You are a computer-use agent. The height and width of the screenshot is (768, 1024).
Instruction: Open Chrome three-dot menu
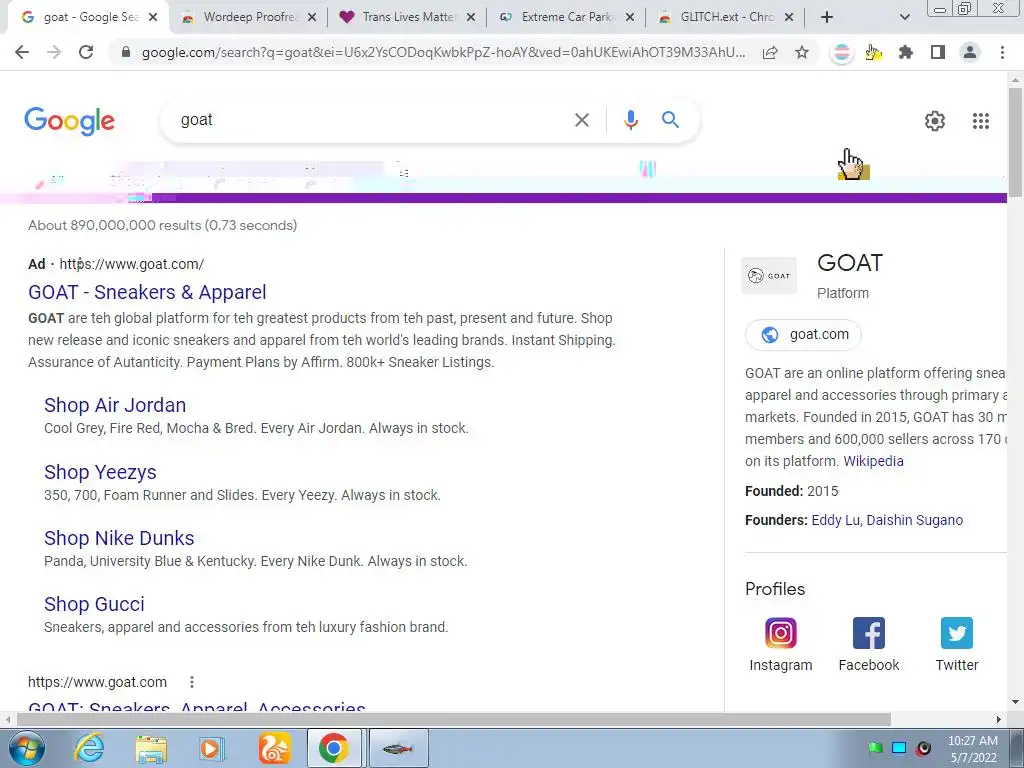(1002, 52)
